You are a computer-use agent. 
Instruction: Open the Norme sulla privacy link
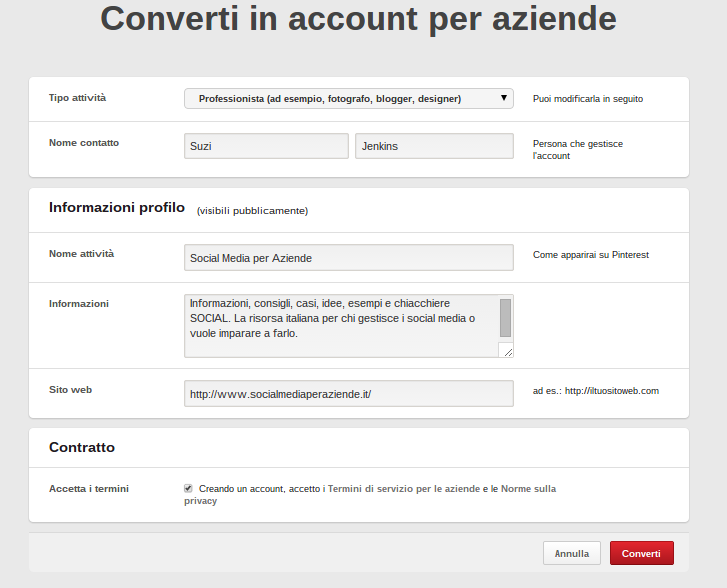[x=370, y=495]
